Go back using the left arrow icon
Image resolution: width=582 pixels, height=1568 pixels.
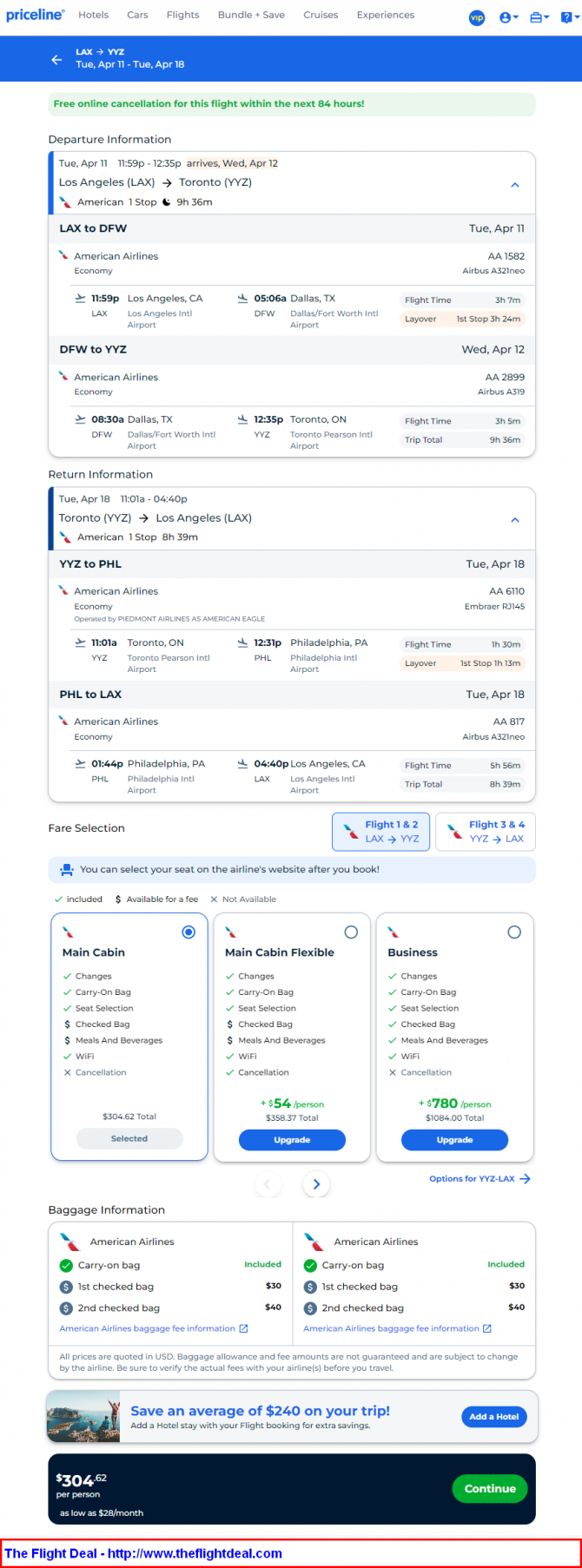point(56,59)
